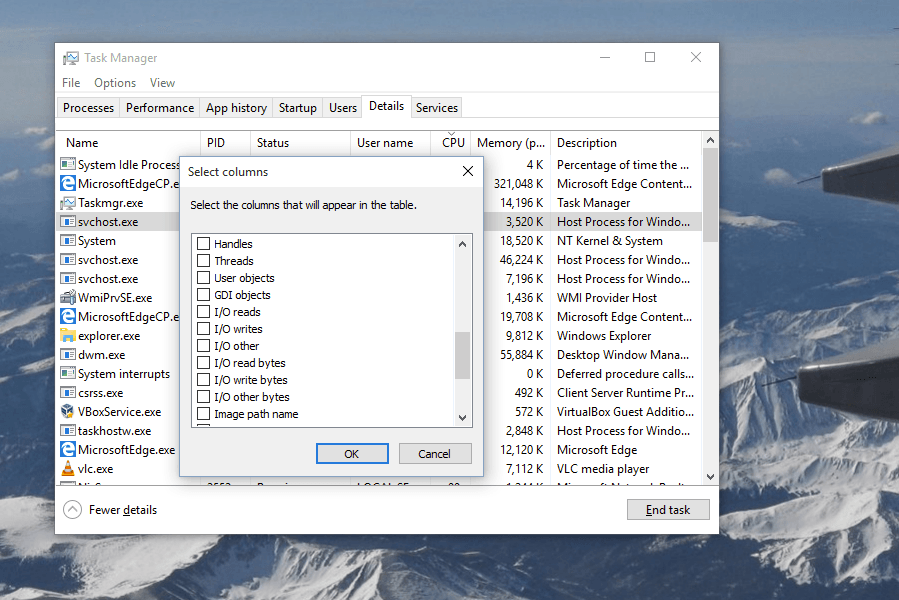Tick the I/O writes checkbox
This screenshot has height=600, width=899.
coord(204,329)
